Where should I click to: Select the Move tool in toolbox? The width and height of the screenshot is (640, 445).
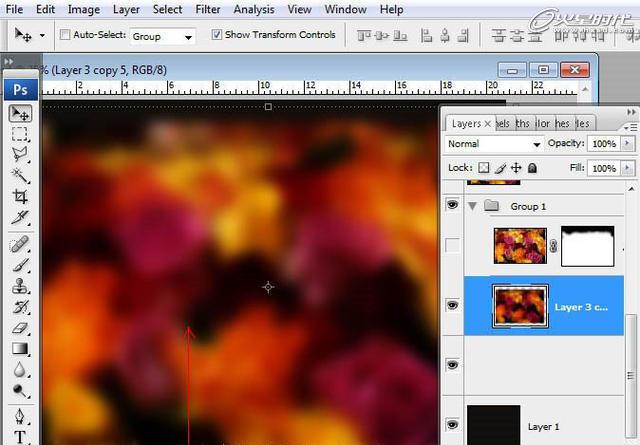(x=20, y=114)
